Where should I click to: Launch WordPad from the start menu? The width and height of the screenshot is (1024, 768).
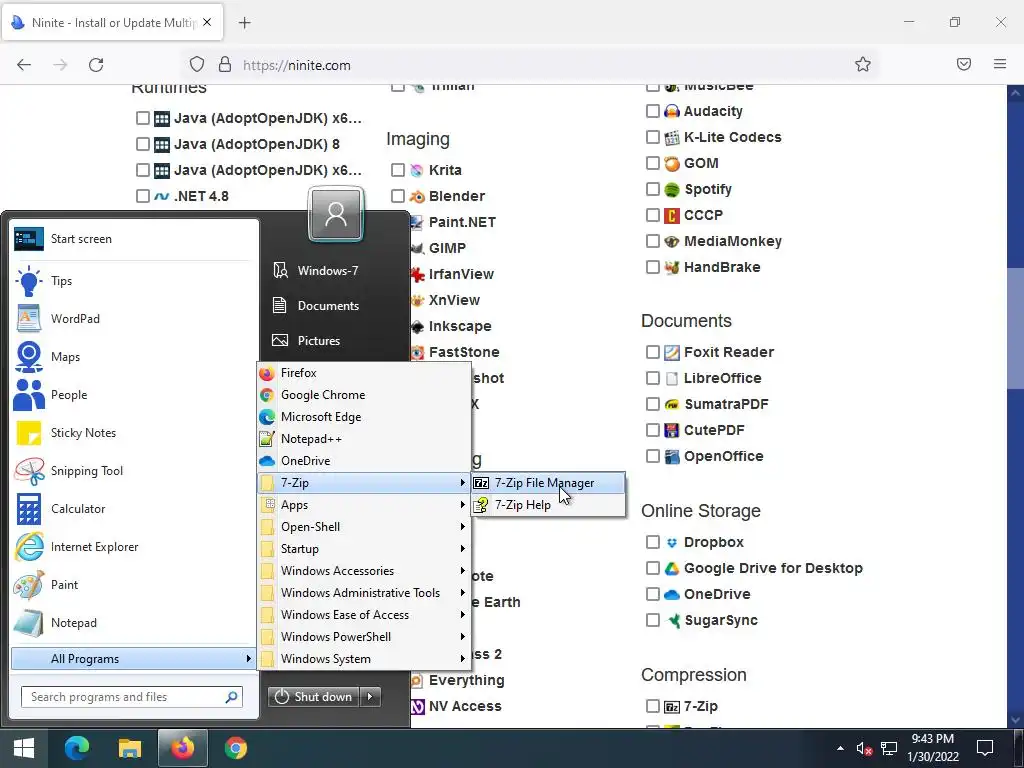point(133,319)
